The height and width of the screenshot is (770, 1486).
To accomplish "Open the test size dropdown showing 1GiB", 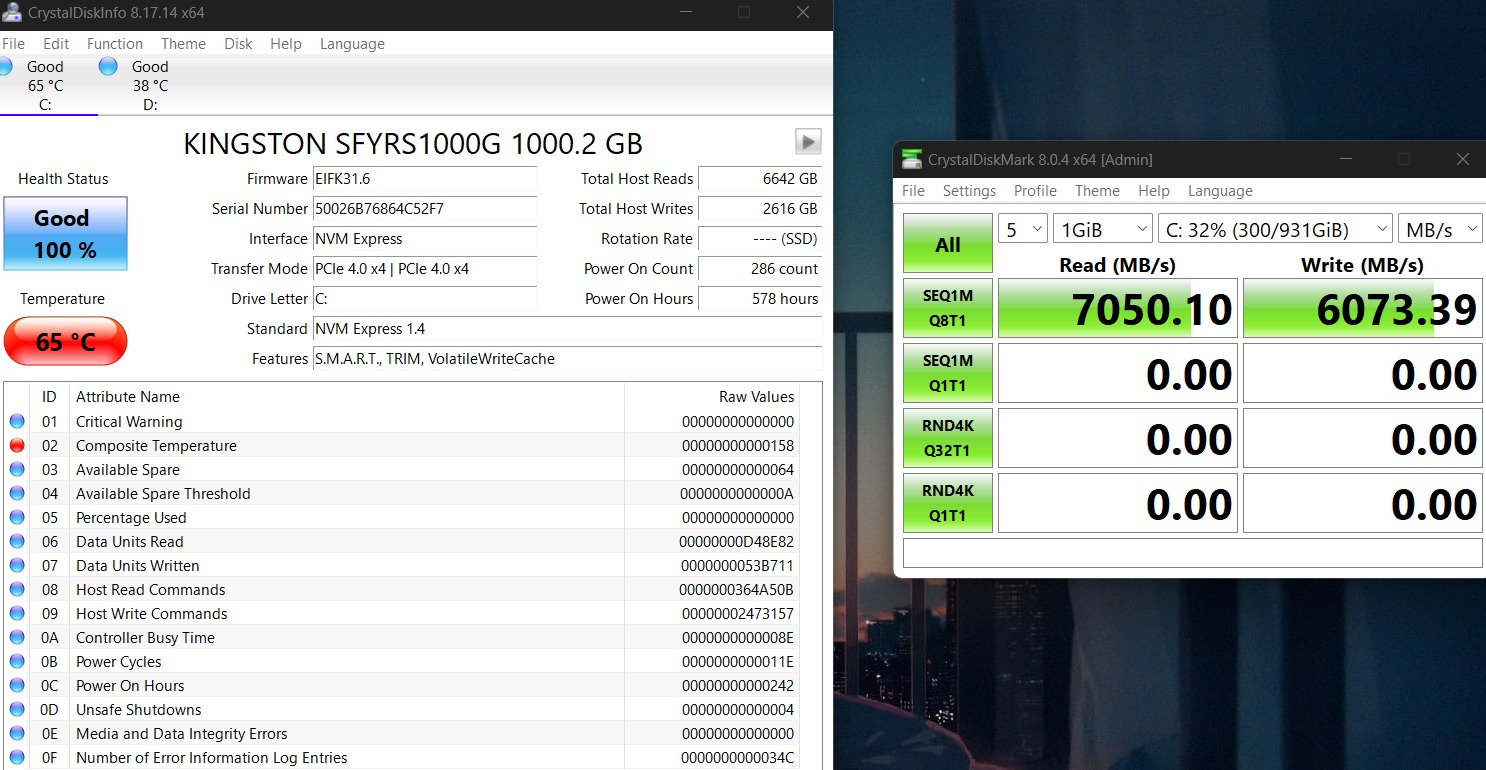I will tap(1103, 229).
